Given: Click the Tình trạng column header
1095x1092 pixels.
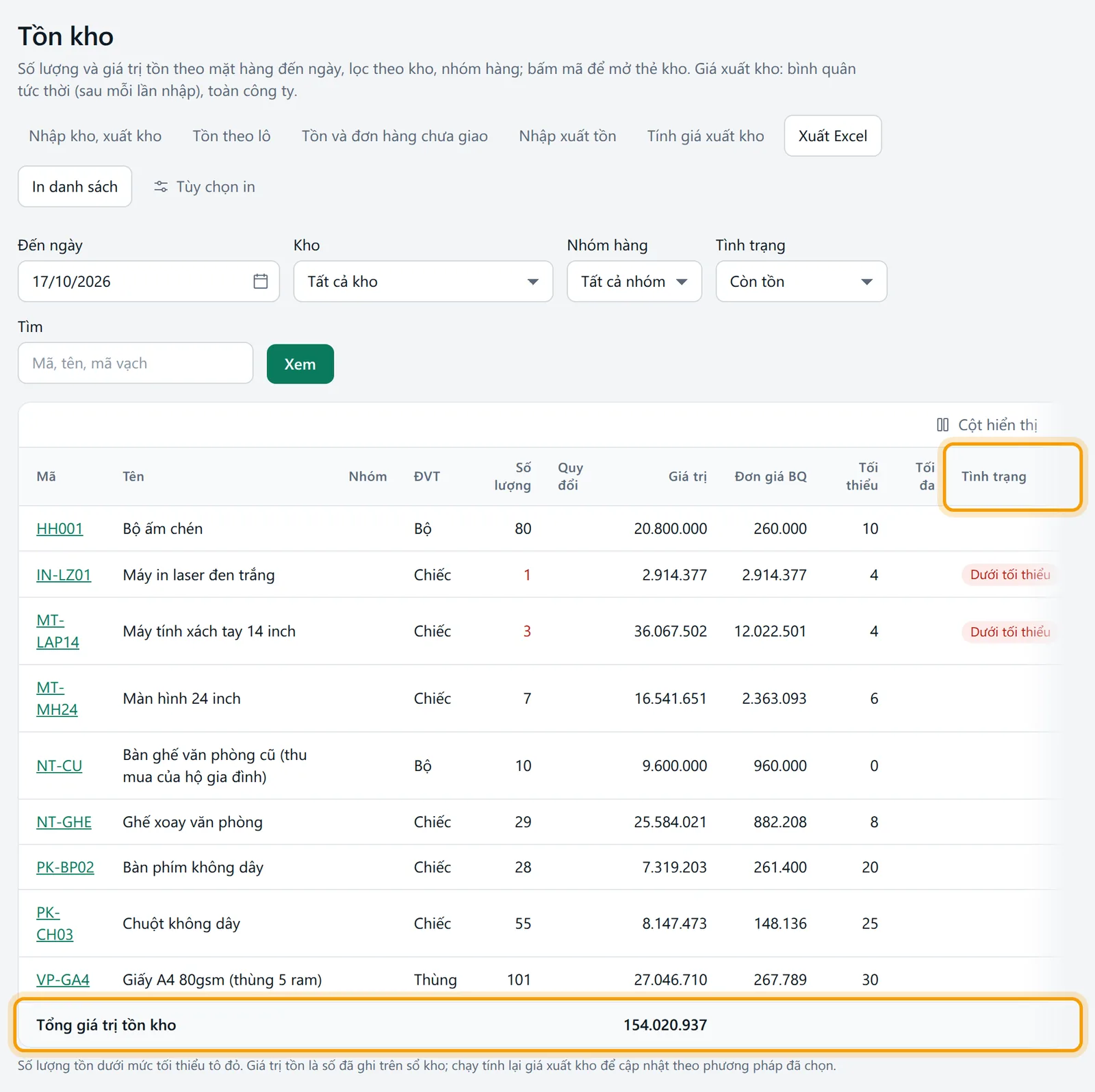Looking at the screenshot, I should click(994, 477).
